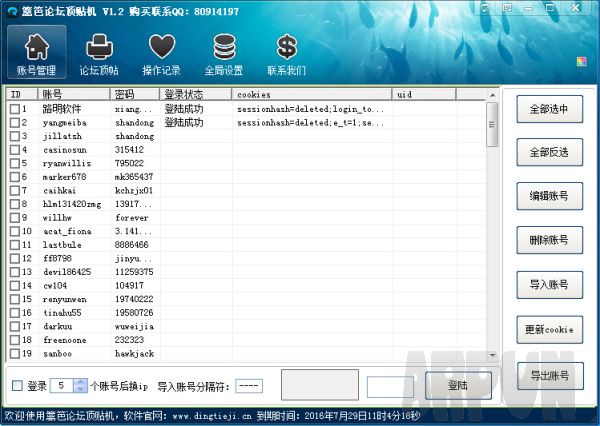Click the 更新cookie button

549,329
